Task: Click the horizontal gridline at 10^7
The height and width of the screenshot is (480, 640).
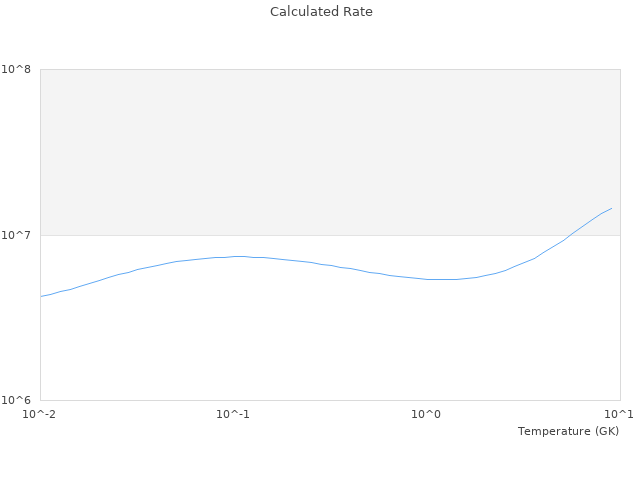Action: 300,235
